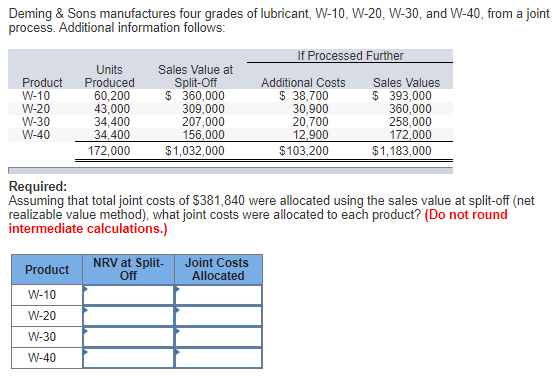The width and height of the screenshot is (558, 377).
Task: Select the NRV at Split-Off field for W-20
Action: pos(128,316)
